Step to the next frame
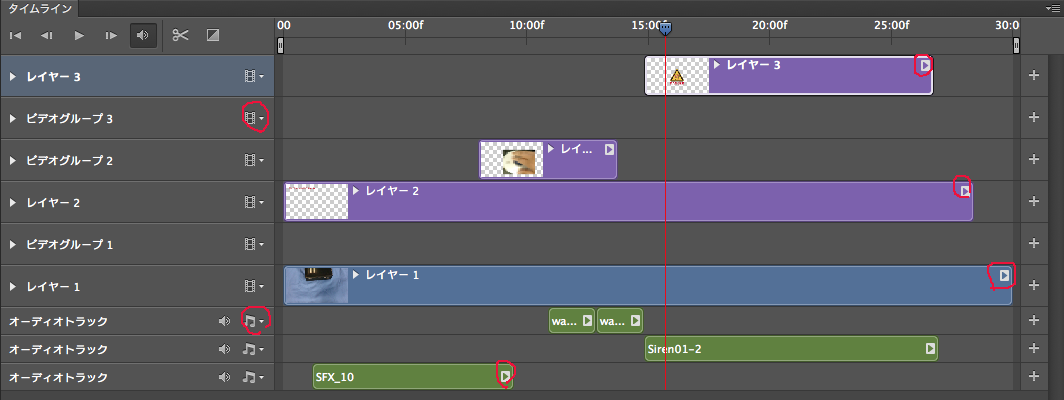Image resolution: width=1064 pixels, height=400 pixels. [x=111, y=35]
